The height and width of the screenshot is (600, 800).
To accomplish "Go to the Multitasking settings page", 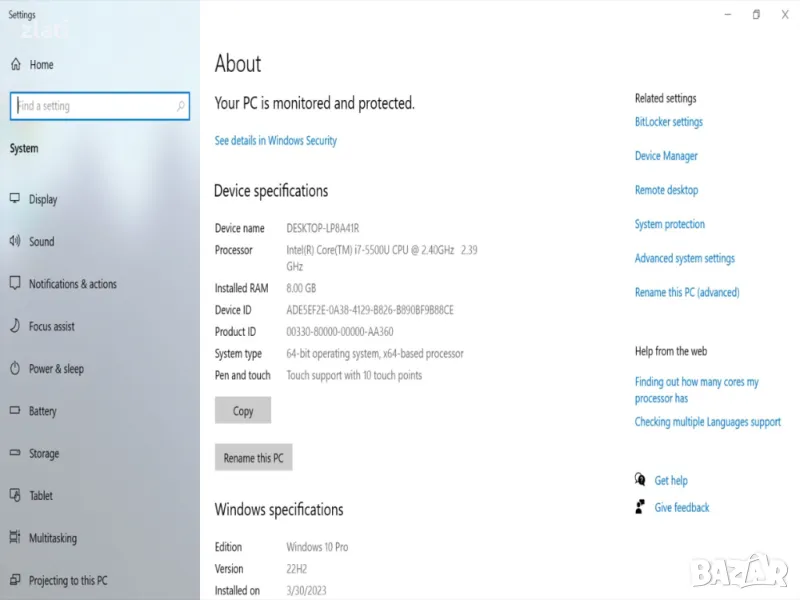I will 52,538.
